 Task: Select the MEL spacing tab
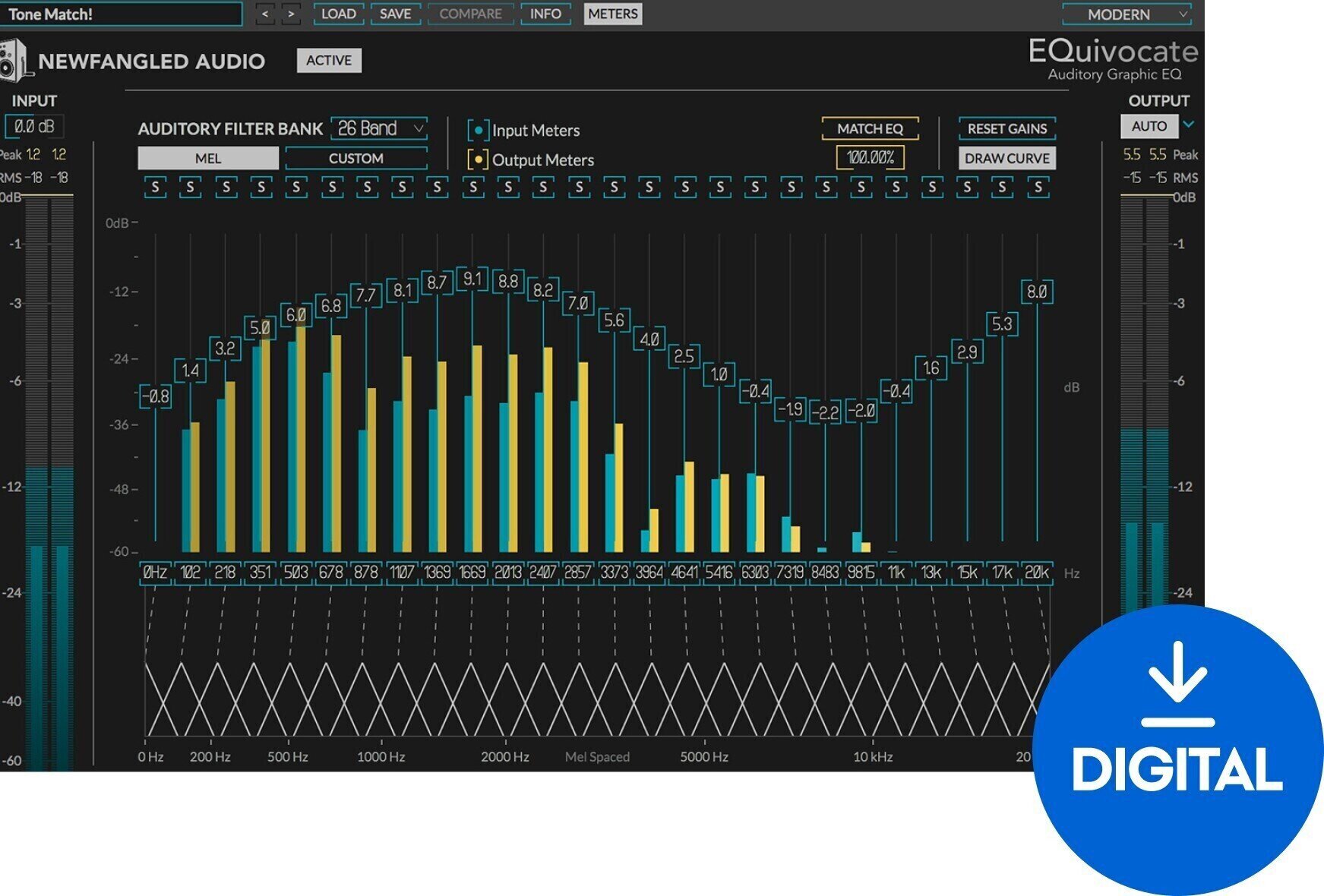[x=208, y=158]
